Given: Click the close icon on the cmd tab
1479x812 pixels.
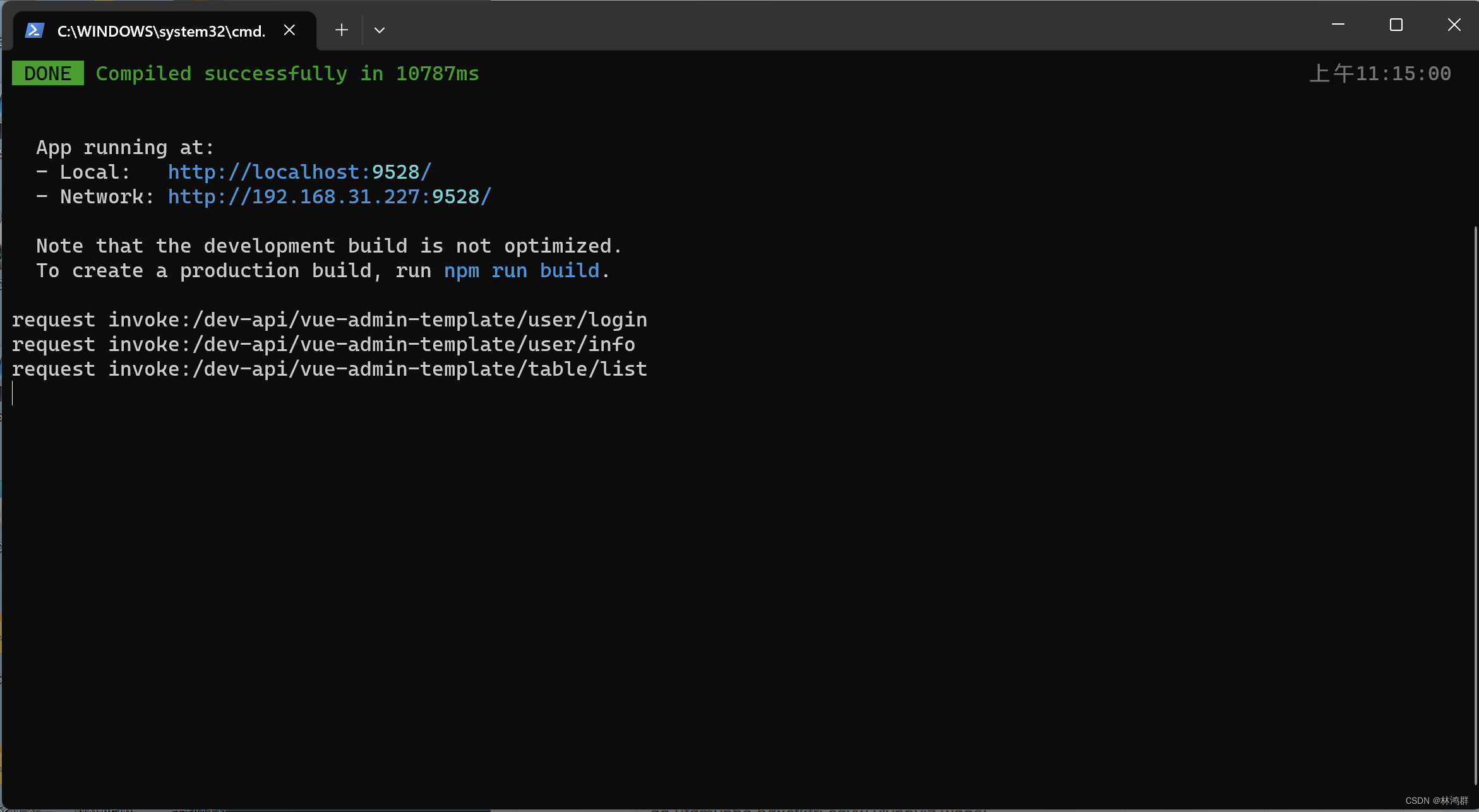Looking at the screenshot, I should click(x=289, y=29).
